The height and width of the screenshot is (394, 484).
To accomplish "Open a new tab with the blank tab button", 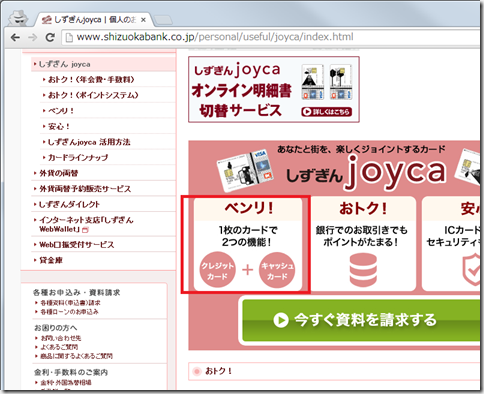I will pos(163,20).
